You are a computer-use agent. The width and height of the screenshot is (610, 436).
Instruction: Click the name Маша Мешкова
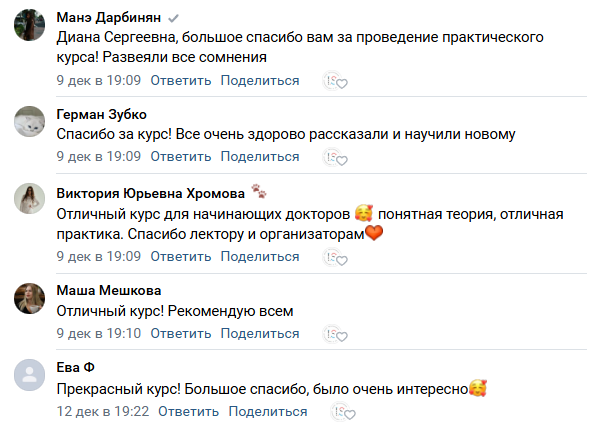[107, 290]
